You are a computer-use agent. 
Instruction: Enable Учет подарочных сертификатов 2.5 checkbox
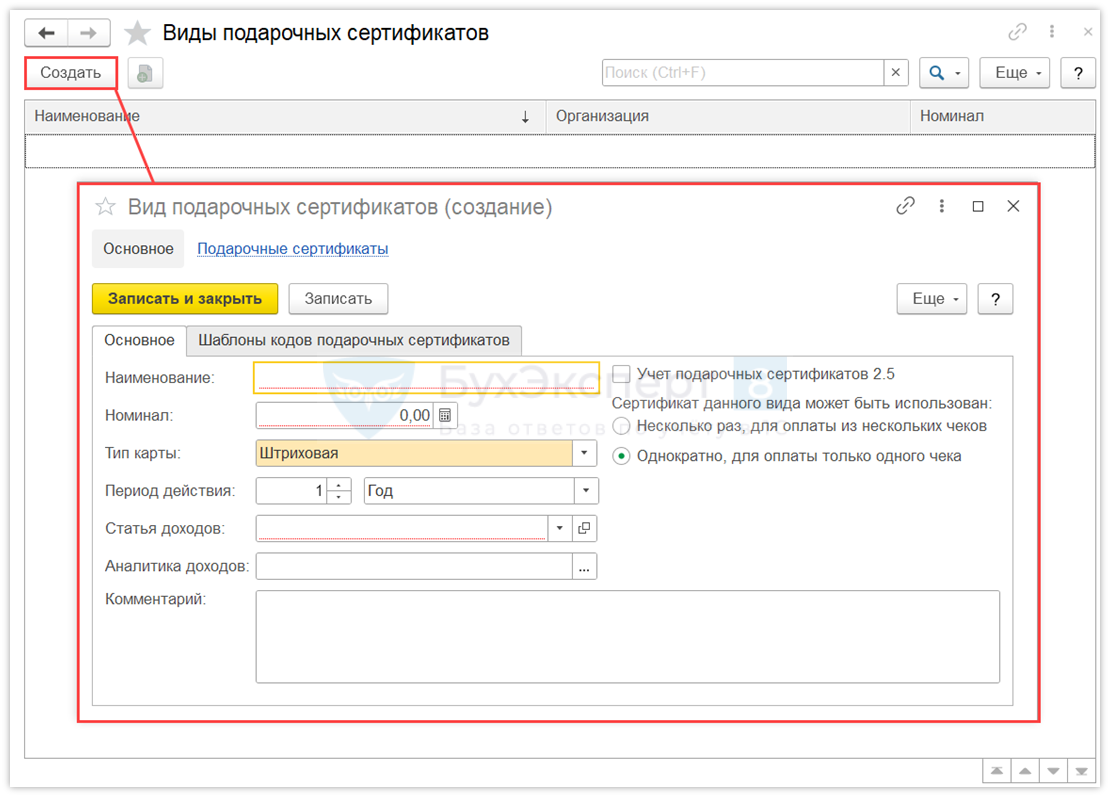click(621, 374)
